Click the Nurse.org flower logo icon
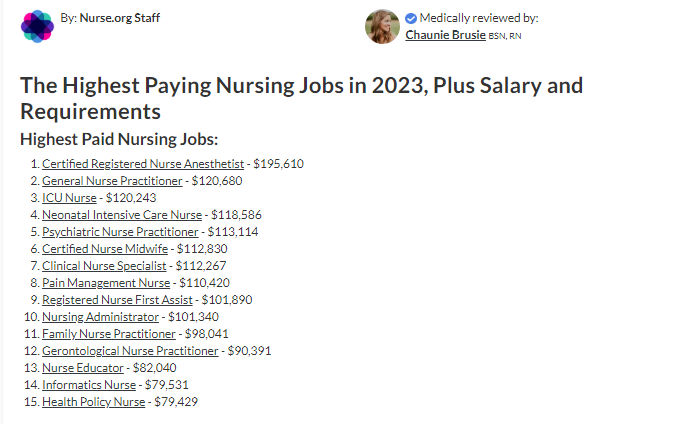This screenshot has width=675, height=424. click(37, 26)
